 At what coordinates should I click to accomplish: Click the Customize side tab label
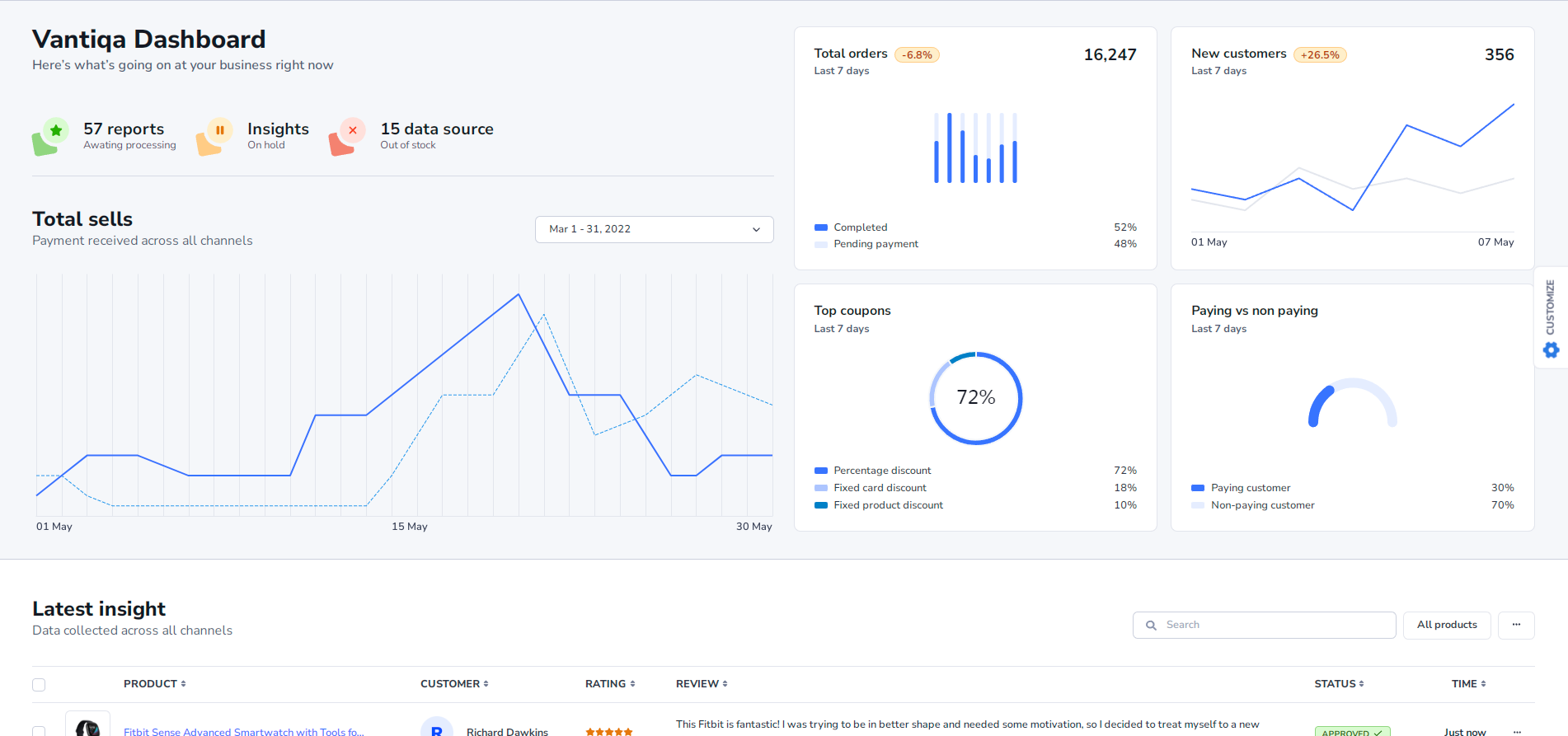point(1550,307)
